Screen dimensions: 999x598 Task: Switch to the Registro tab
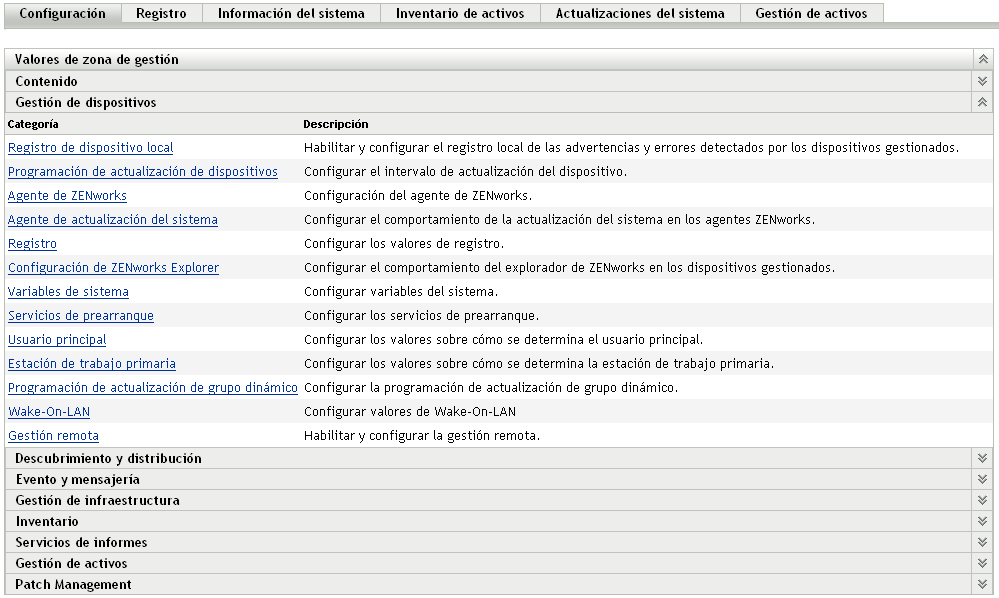pos(161,14)
